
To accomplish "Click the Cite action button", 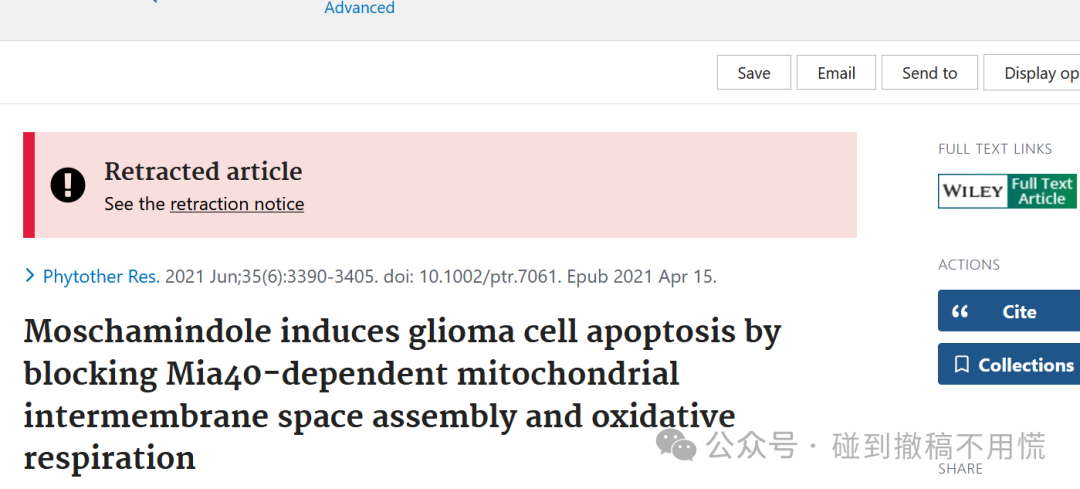I will [1009, 311].
